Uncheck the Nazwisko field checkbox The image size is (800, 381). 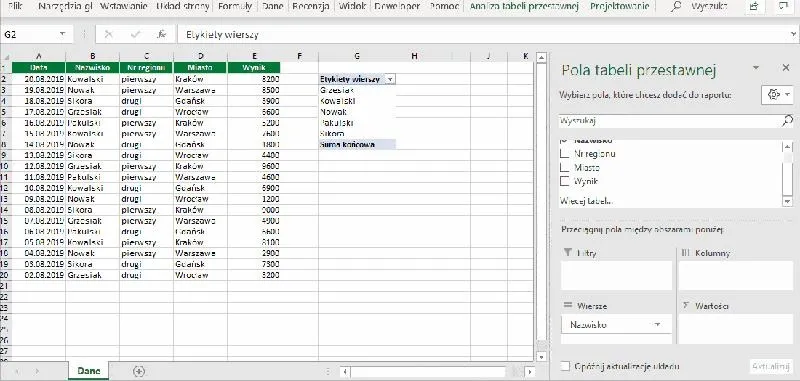(564, 141)
